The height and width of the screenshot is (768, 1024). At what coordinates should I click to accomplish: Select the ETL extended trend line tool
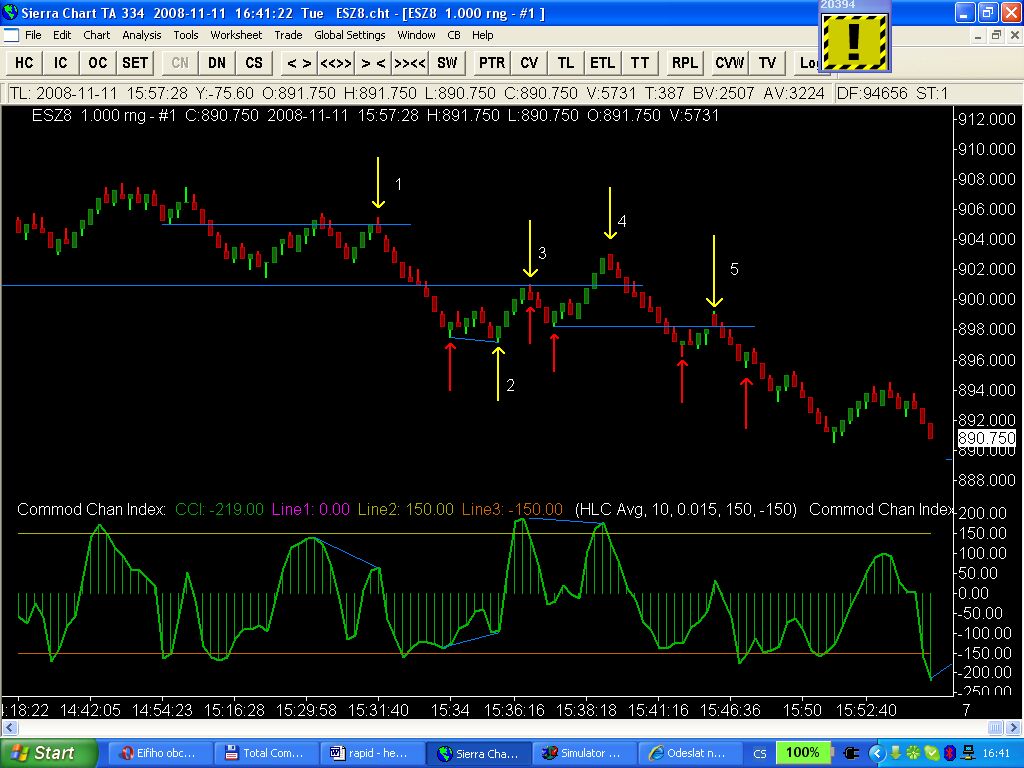pos(602,63)
